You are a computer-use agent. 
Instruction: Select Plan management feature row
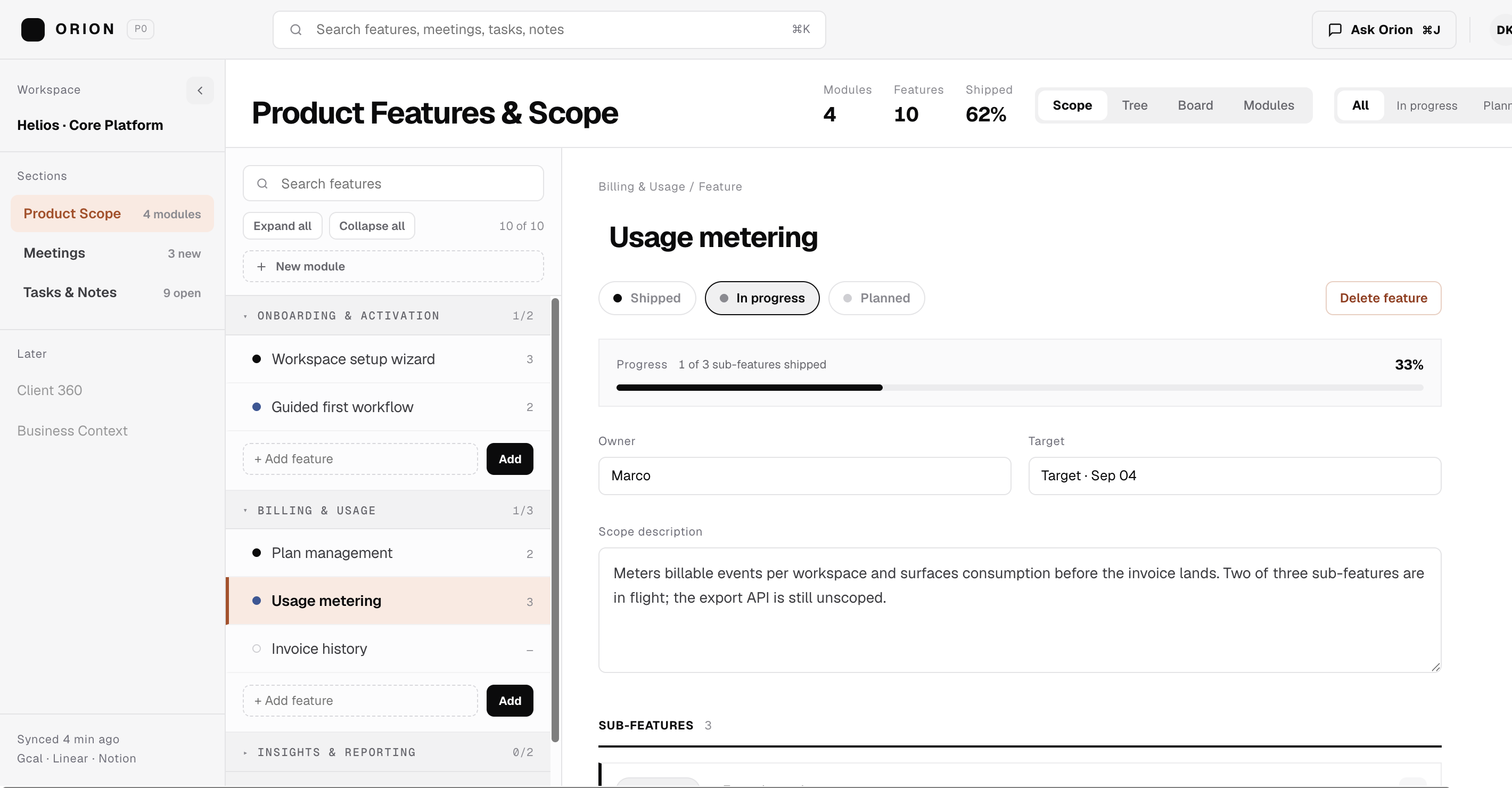pyautogui.click(x=388, y=553)
